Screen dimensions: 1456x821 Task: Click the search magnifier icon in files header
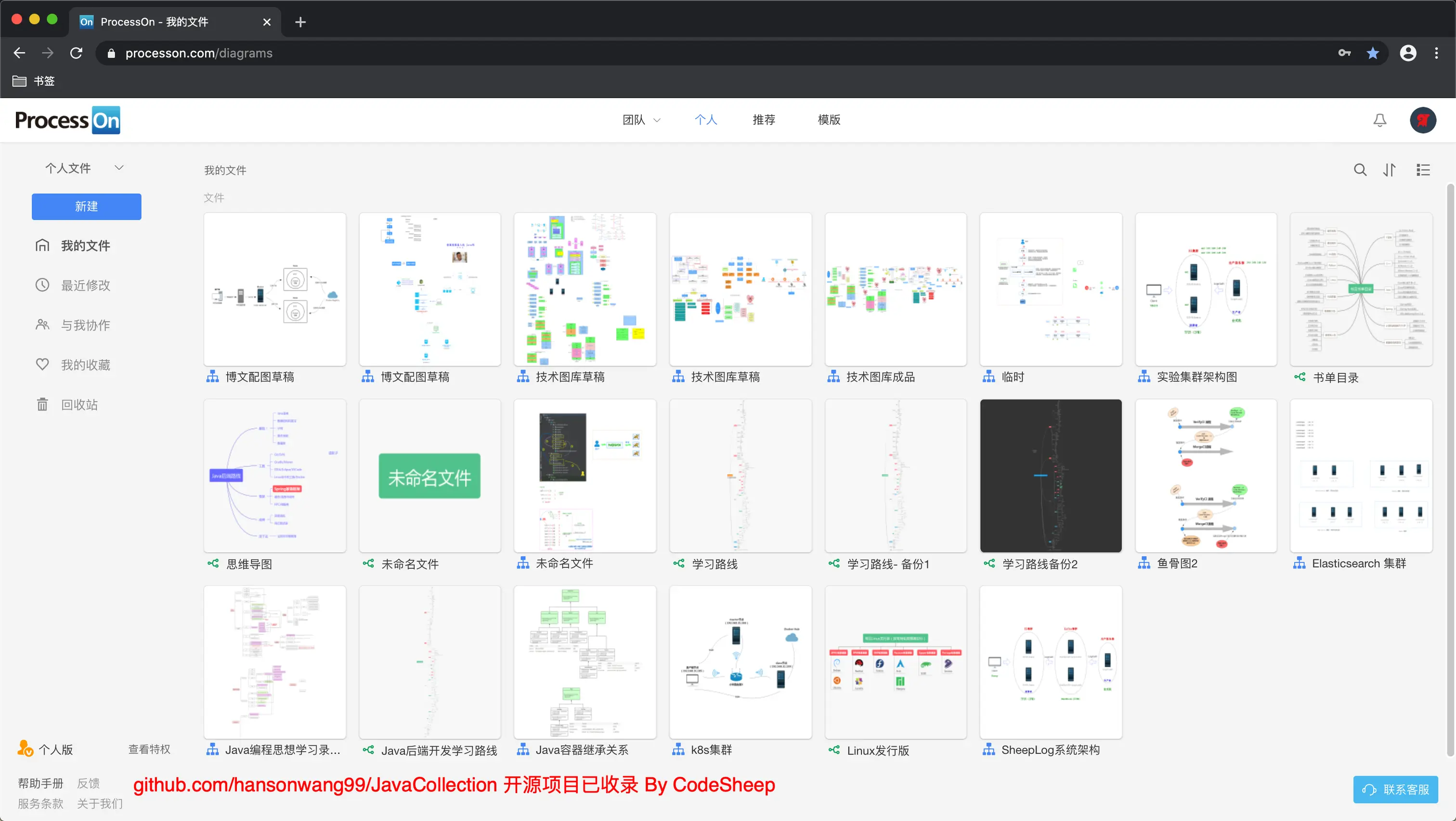tap(1360, 170)
